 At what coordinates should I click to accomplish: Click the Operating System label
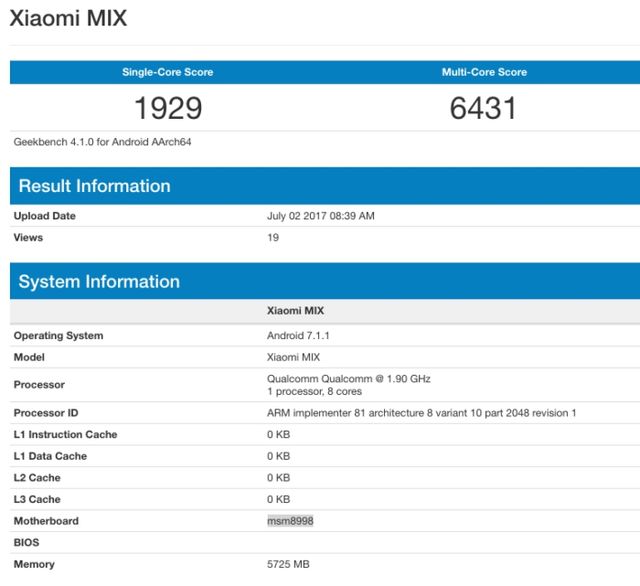click(x=58, y=335)
